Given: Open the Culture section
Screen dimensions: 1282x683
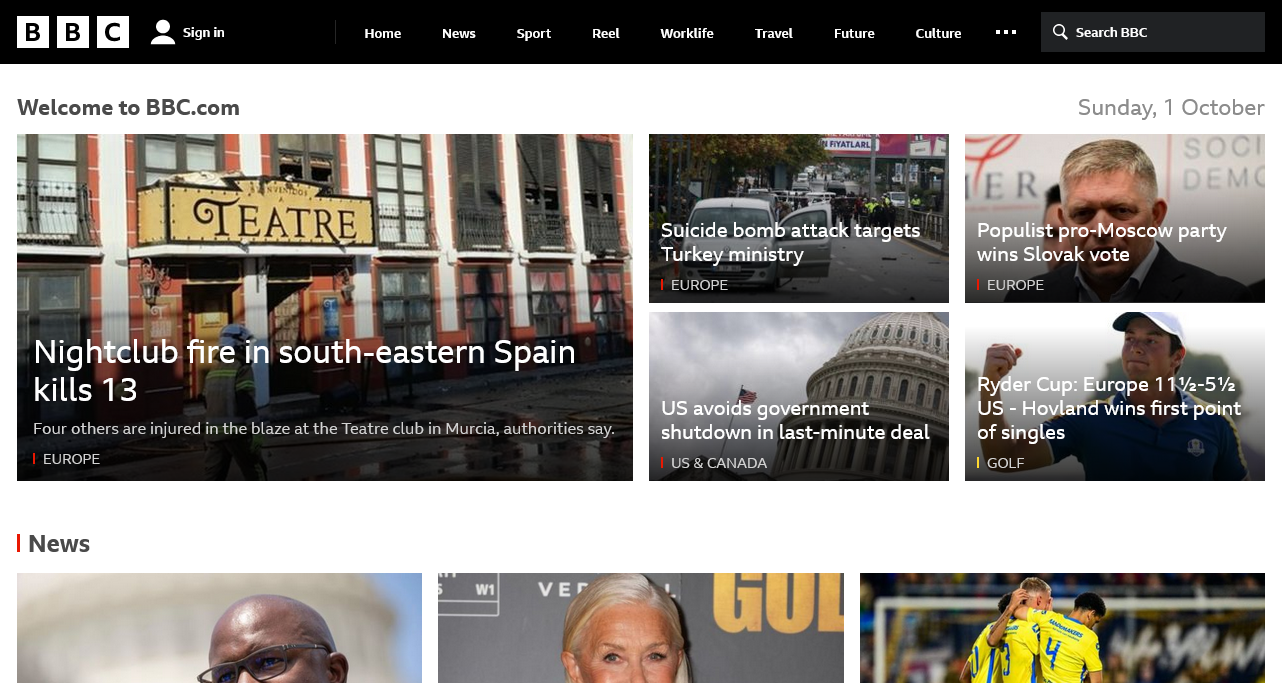Looking at the screenshot, I should tap(938, 33).
